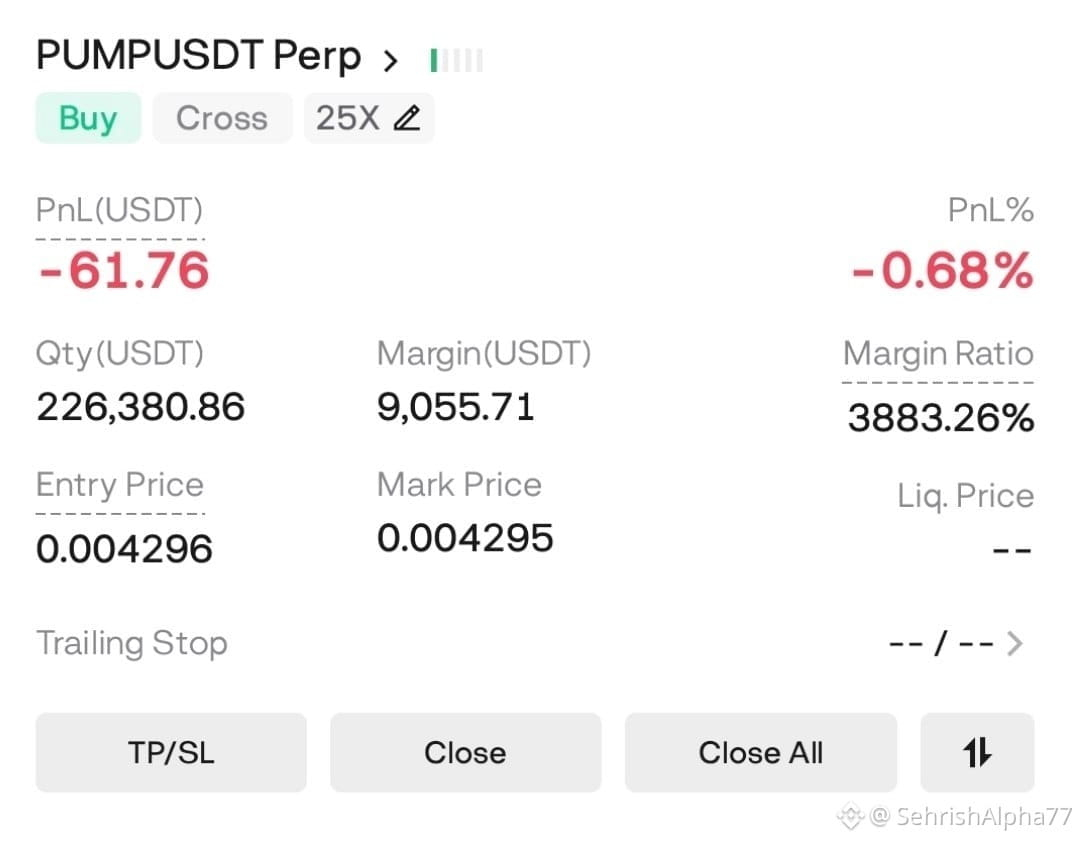The height and width of the screenshot is (841, 1080).
Task: Select the Buy position tag
Action: pyautogui.click(x=88, y=118)
